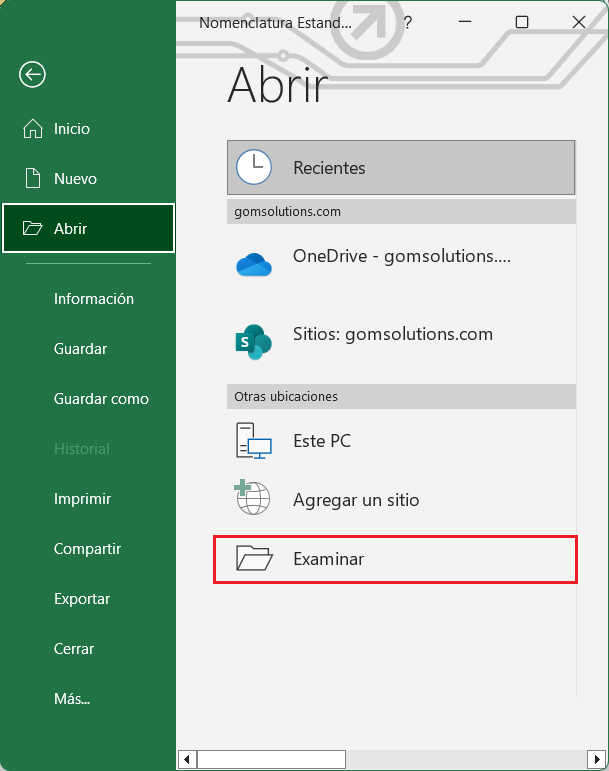Close the Excel window
Image resolution: width=609 pixels, height=771 pixels.
(579, 22)
